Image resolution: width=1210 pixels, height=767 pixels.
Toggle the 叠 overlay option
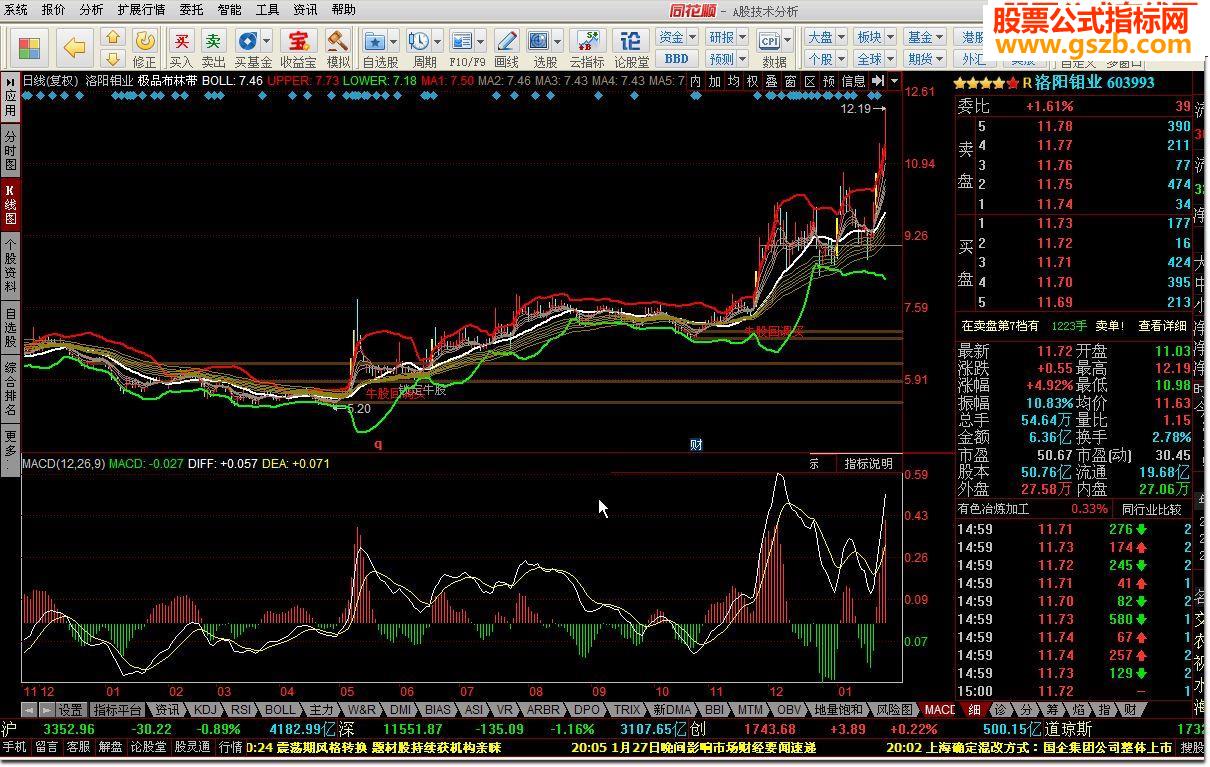pyautogui.click(x=772, y=81)
